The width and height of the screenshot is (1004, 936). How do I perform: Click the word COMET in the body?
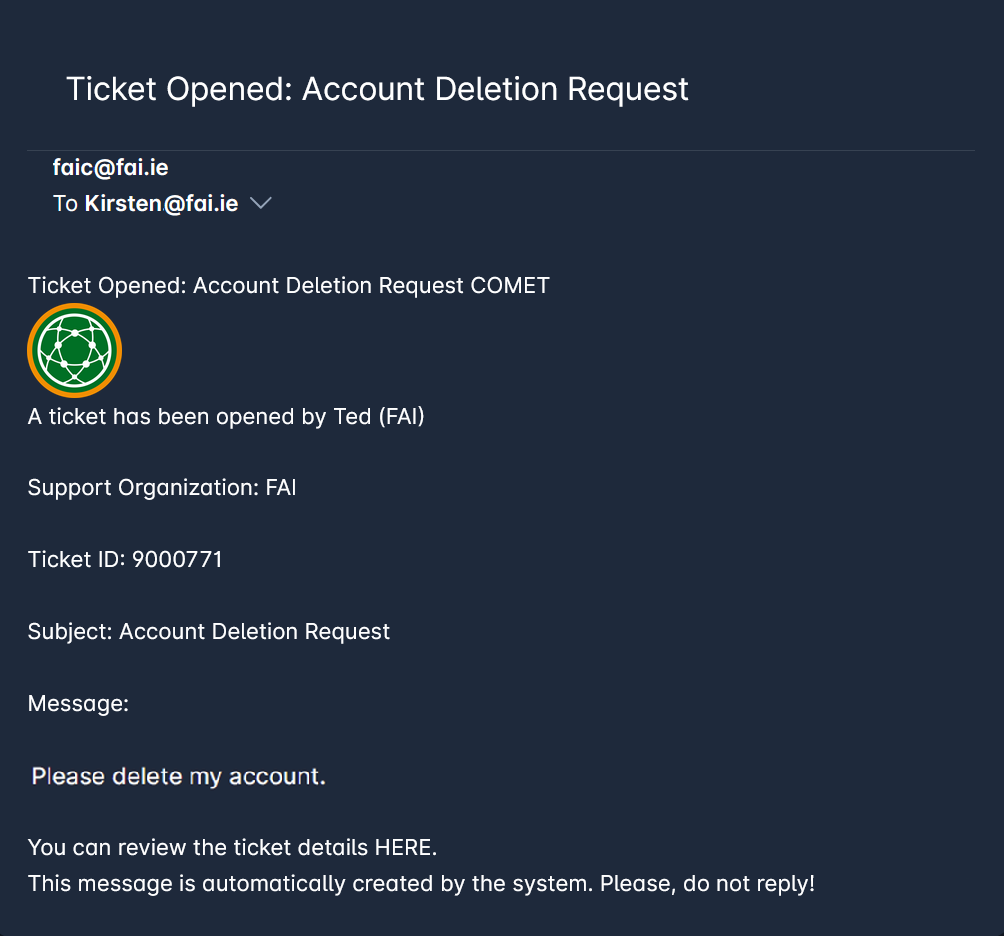pyautogui.click(x=510, y=286)
